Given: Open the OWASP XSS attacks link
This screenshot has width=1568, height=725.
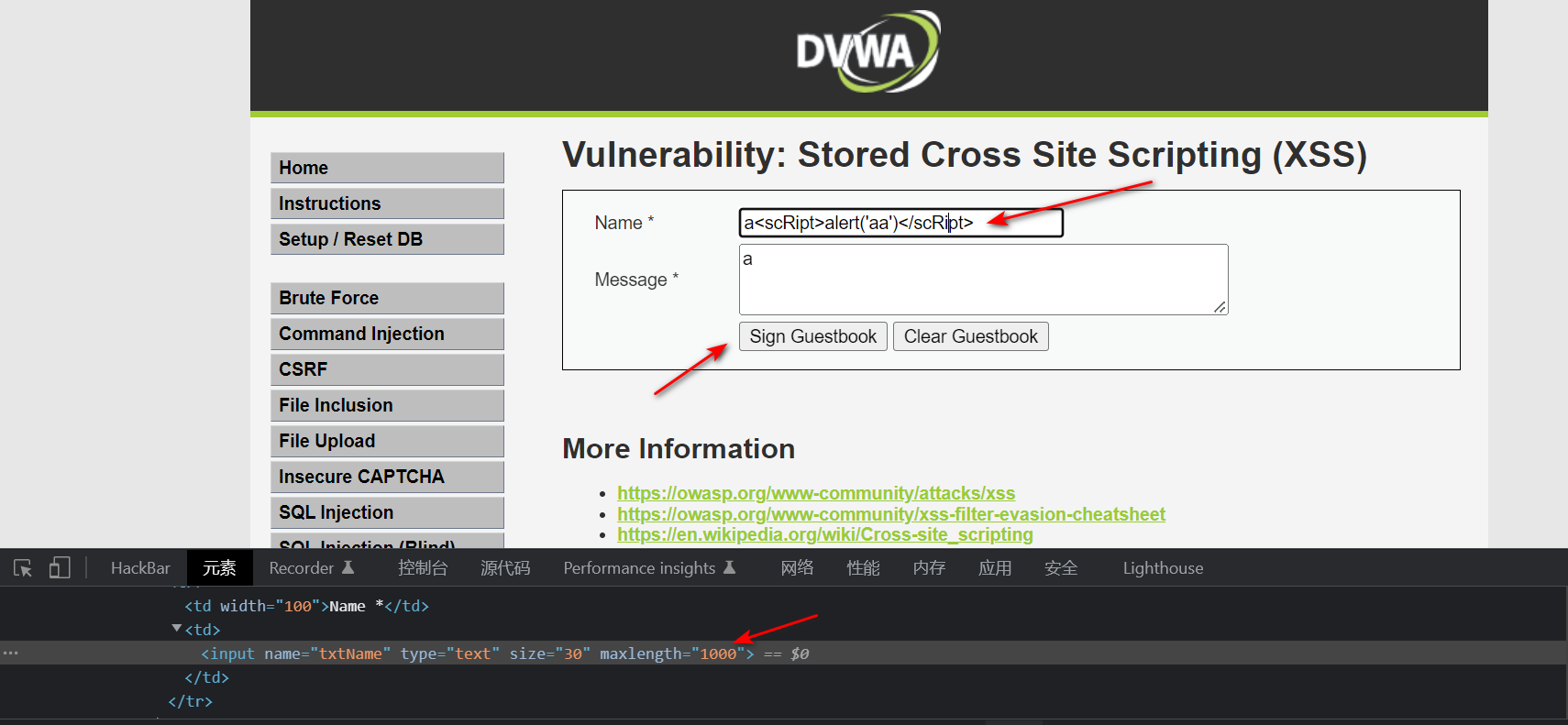Looking at the screenshot, I should point(815,493).
